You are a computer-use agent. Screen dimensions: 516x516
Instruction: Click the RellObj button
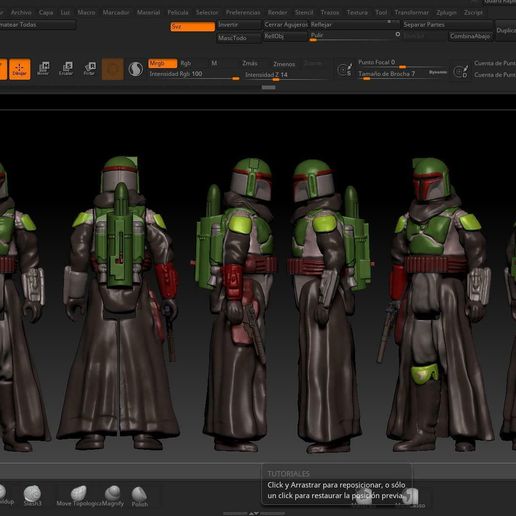(x=285, y=36)
